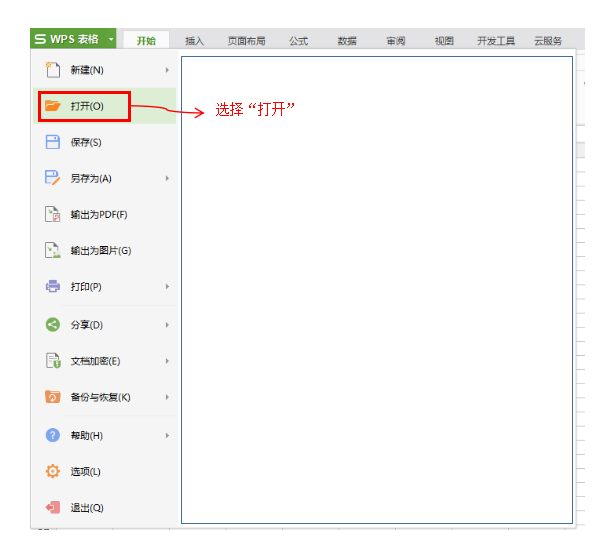Choose 退出(Q) to quit
The width and height of the screenshot is (607, 545).
coord(105,507)
